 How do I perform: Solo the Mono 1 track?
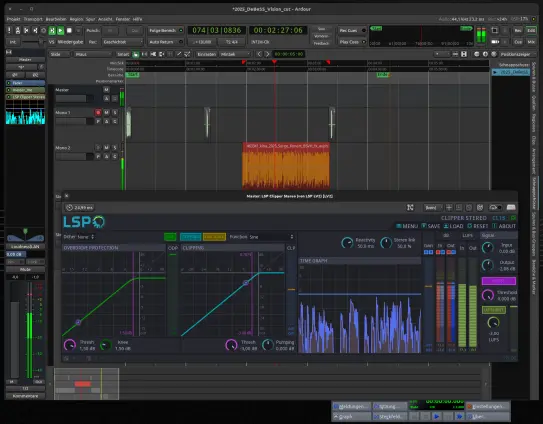coord(115,113)
